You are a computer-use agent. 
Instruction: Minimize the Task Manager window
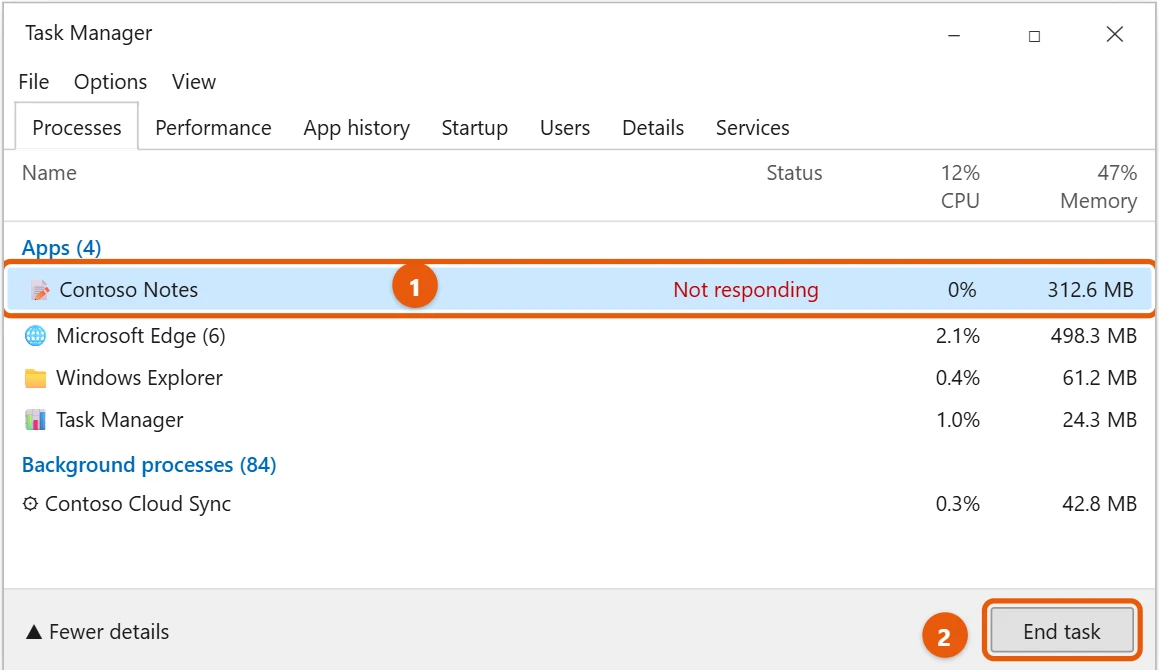tap(954, 35)
